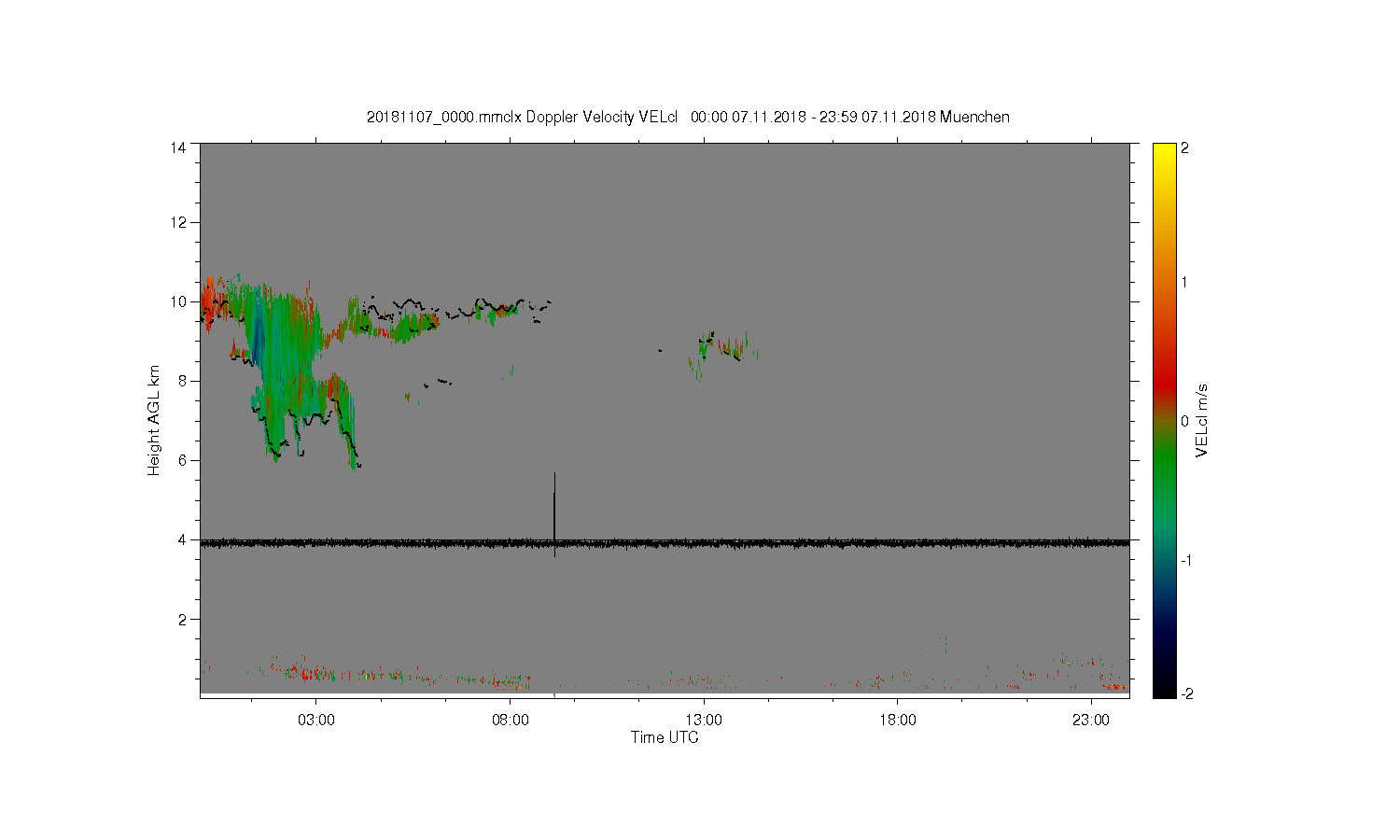Click the 'Muenchen' location in the title
The height and width of the screenshot is (840, 1400).
pyautogui.click(x=974, y=117)
